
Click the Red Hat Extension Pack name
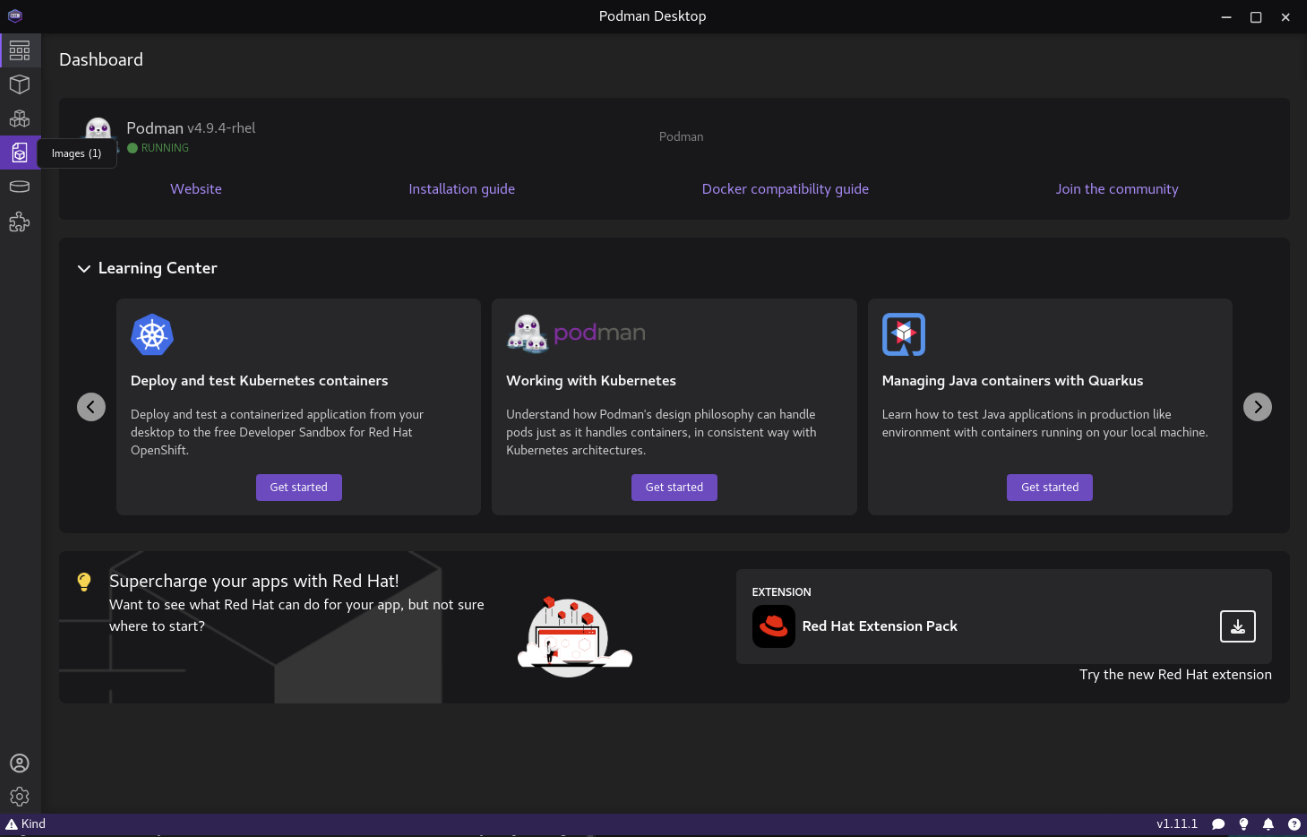pos(880,626)
